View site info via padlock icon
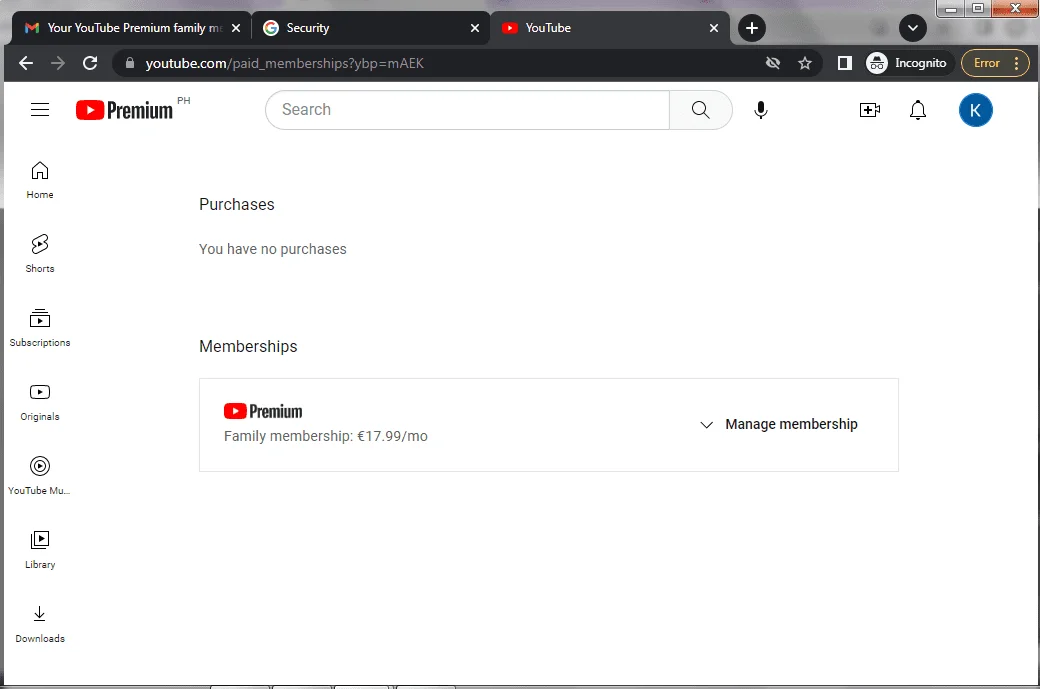 [130, 63]
